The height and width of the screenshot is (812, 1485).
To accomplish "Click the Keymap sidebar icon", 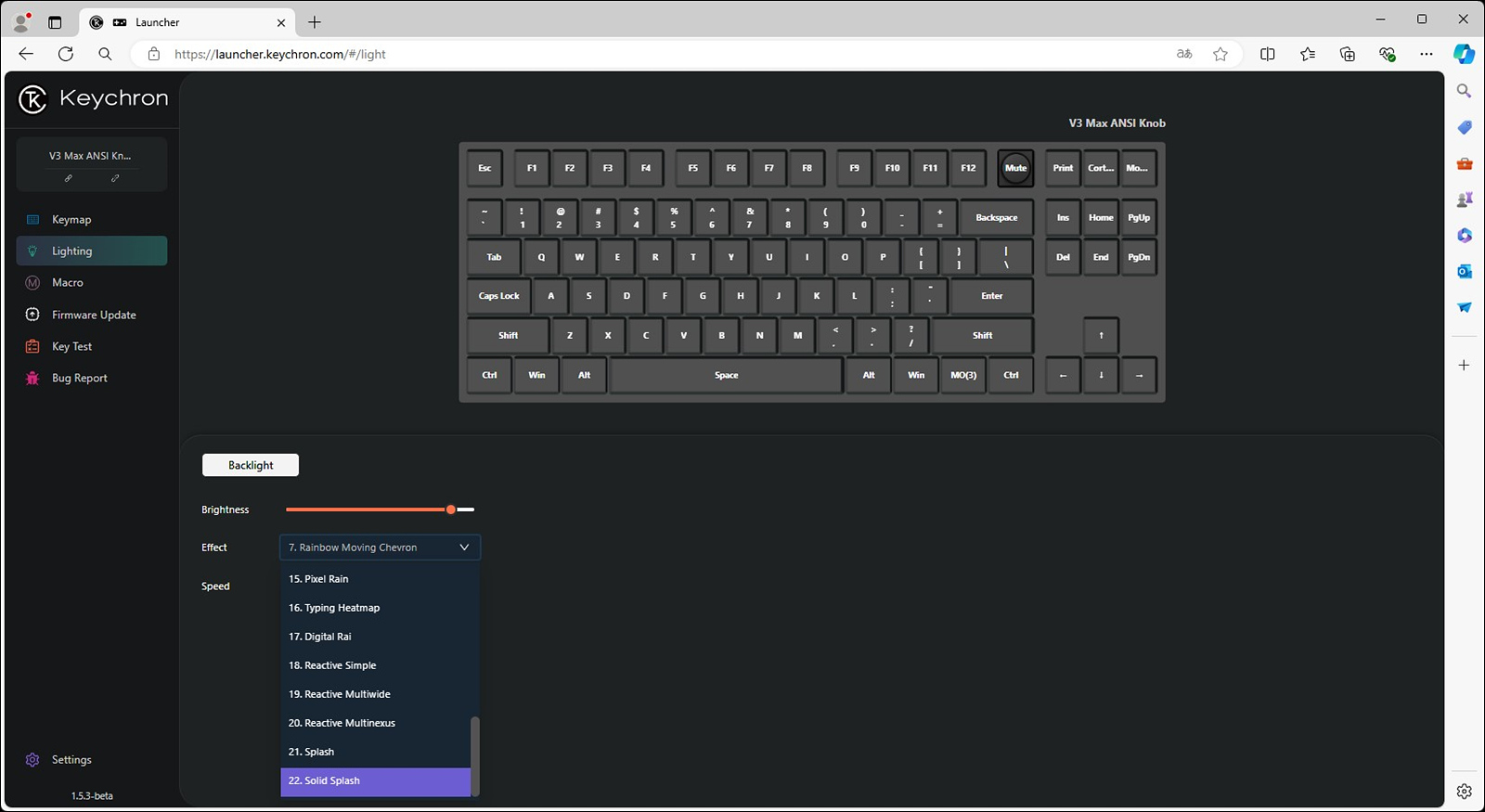I will coord(32,220).
